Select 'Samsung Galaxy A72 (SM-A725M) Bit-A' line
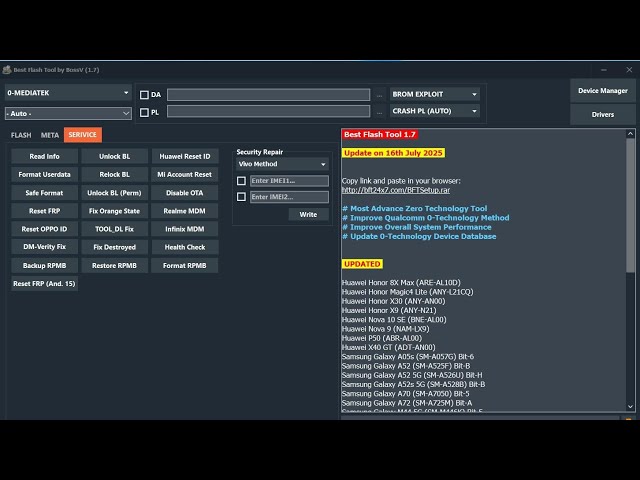Image resolution: width=640 pixels, height=480 pixels. [x=407, y=403]
